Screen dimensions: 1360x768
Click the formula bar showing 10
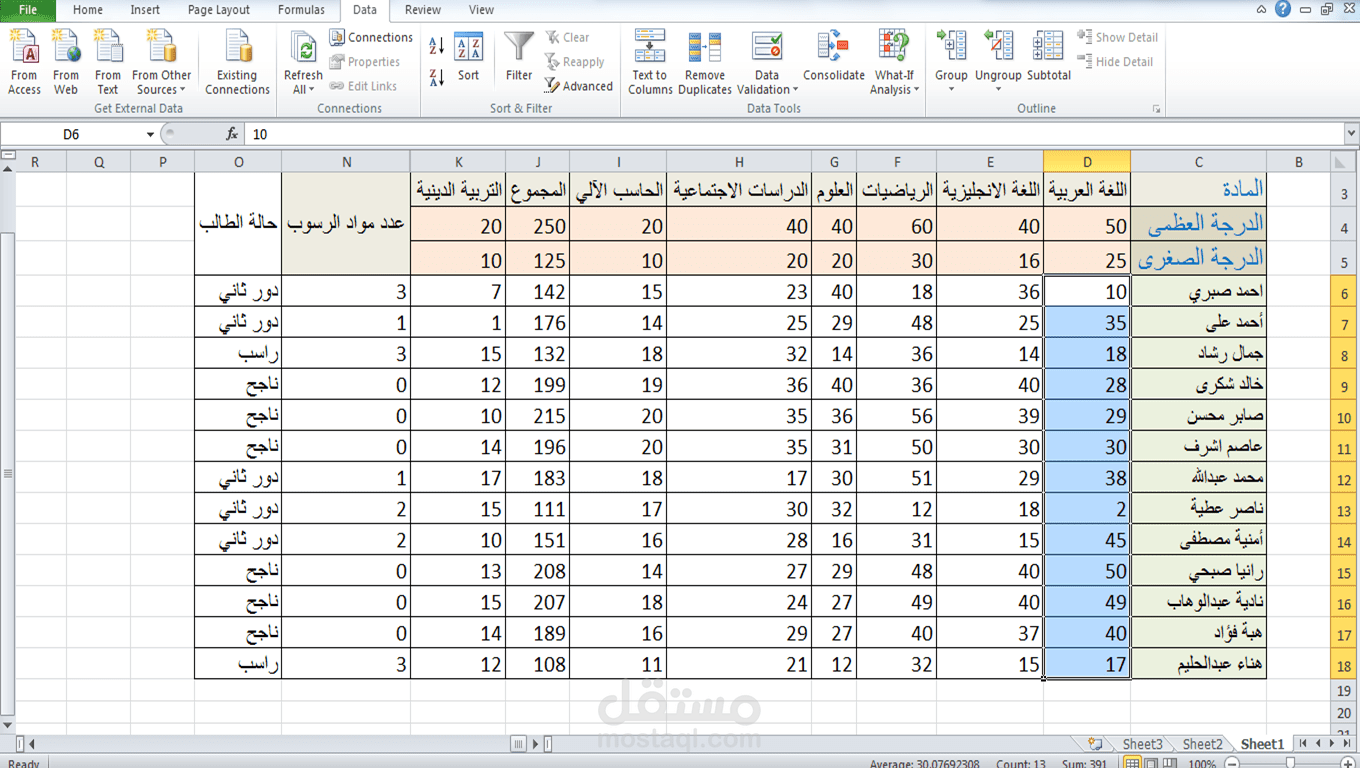pos(795,134)
